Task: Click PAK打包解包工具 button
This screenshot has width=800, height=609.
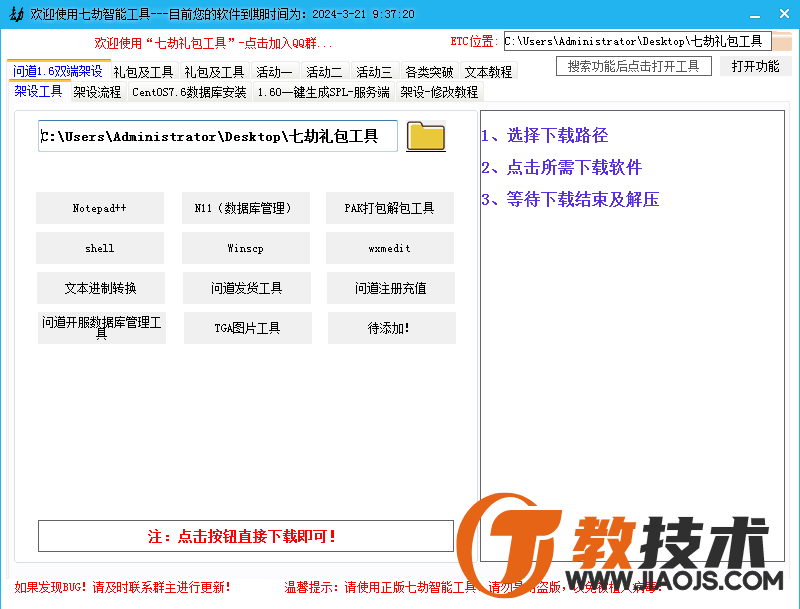Action: (x=390, y=208)
